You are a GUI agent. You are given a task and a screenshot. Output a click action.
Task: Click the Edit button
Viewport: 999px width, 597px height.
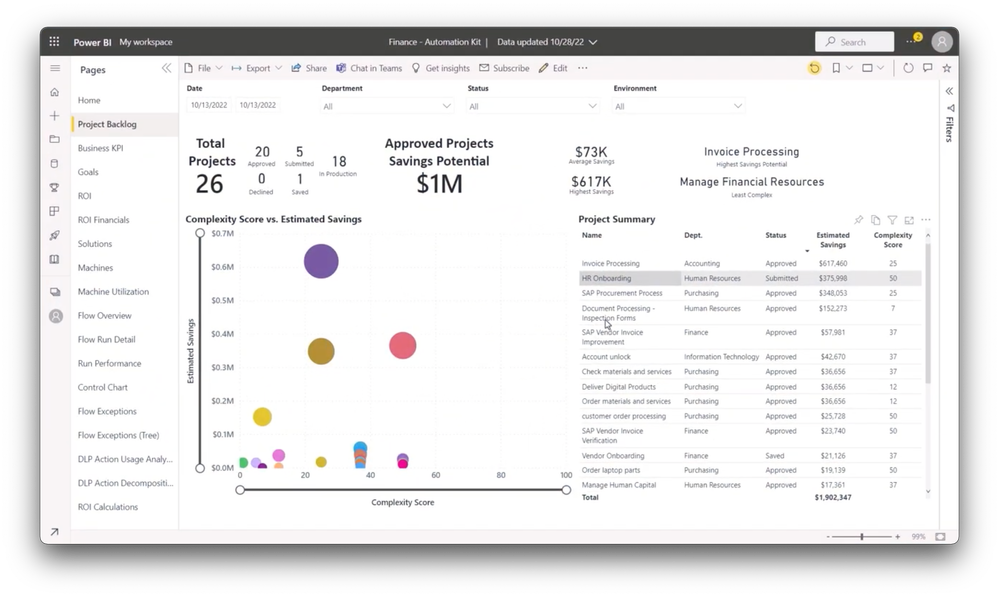553,68
